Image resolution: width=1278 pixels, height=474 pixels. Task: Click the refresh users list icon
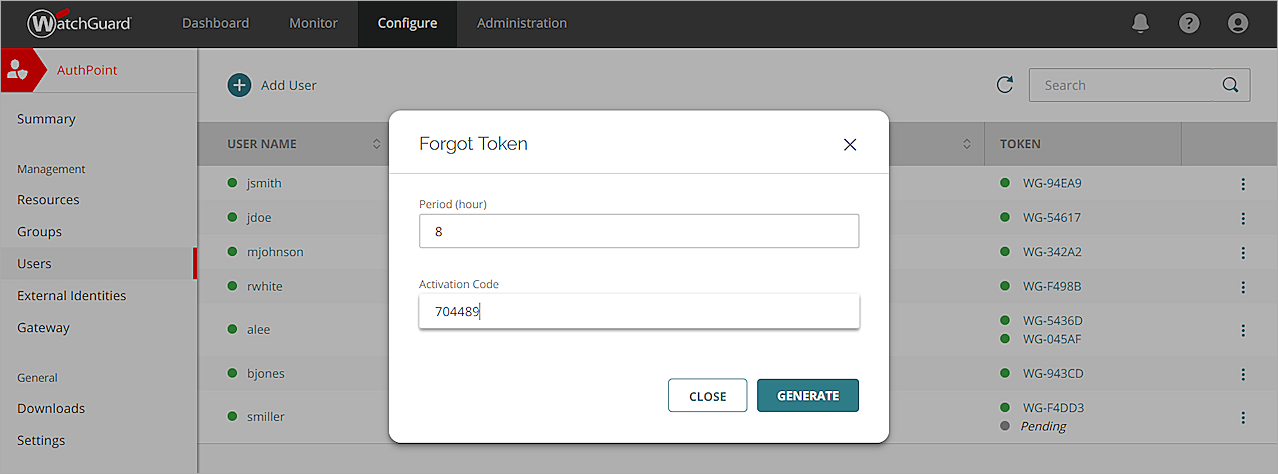point(1005,85)
